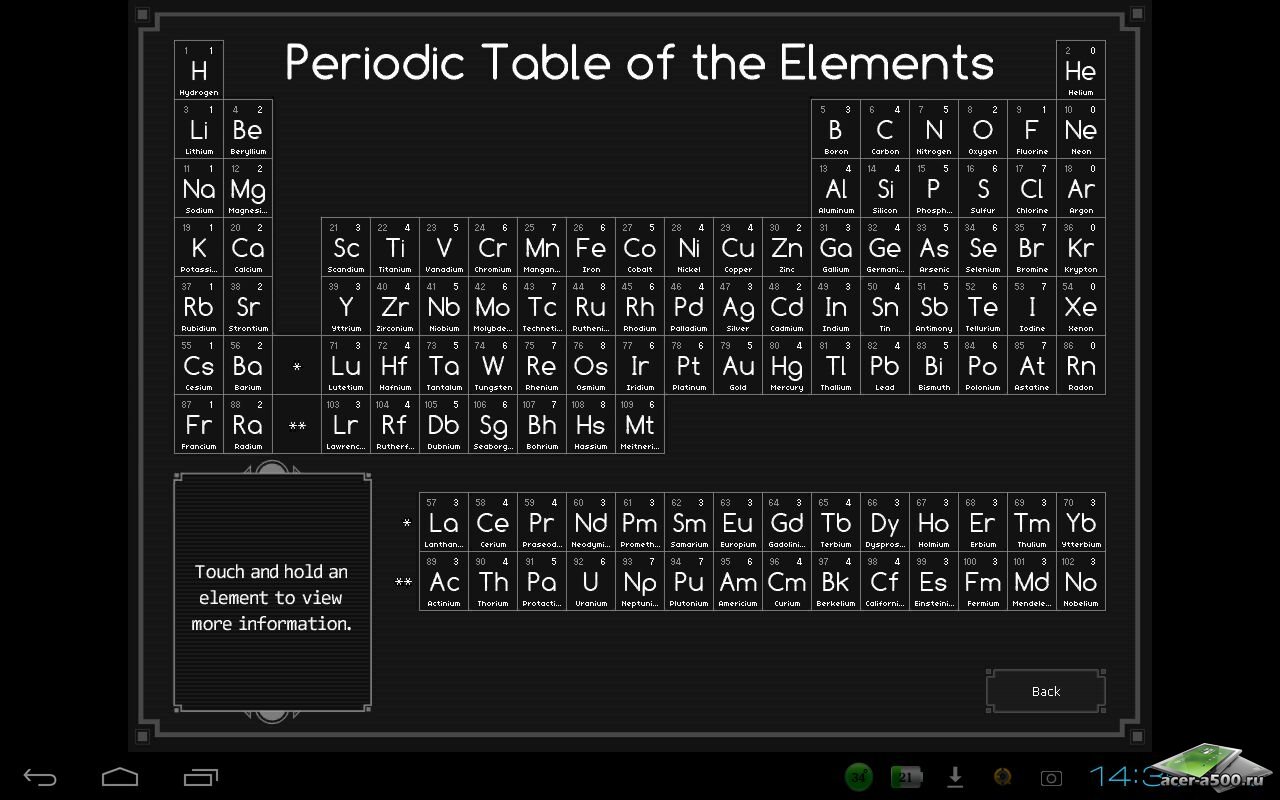The image size is (1280, 800).
Task: Tap the camera screenshot status icon
Action: click(1051, 778)
